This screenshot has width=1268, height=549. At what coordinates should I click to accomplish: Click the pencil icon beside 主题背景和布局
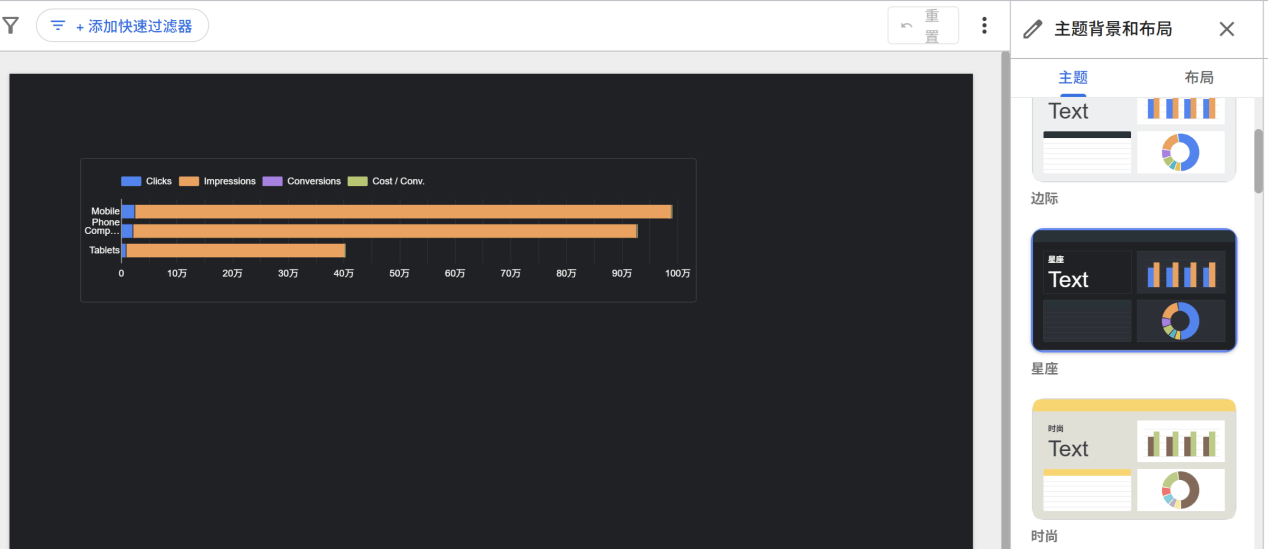pos(1033,29)
